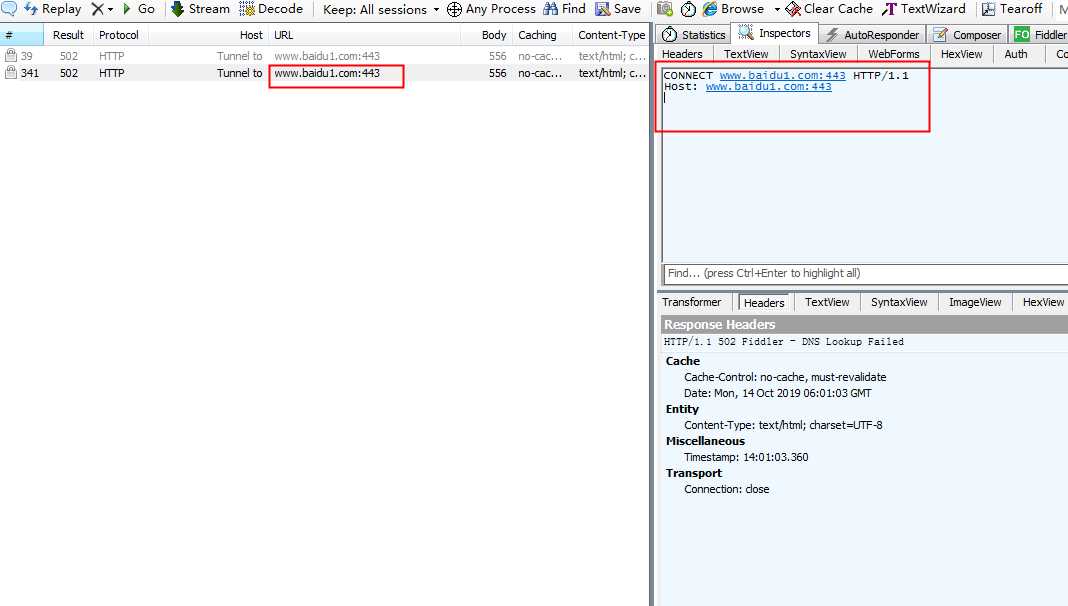Open the Browse dropdown arrow

coord(777,9)
